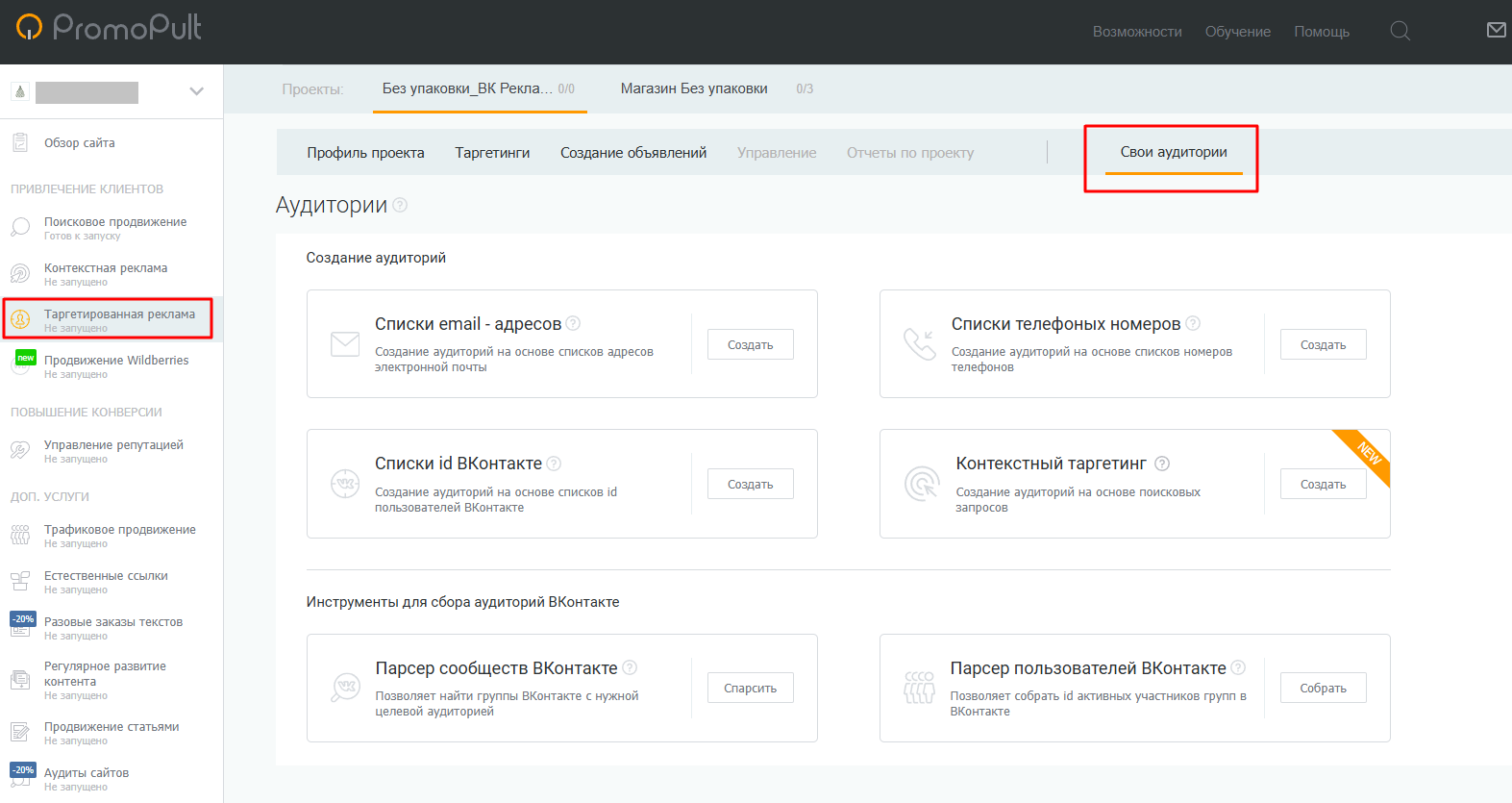1512x803 pixels.
Task: Click the Продвижение статьями icon
Action: pyautogui.click(x=20, y=733)
